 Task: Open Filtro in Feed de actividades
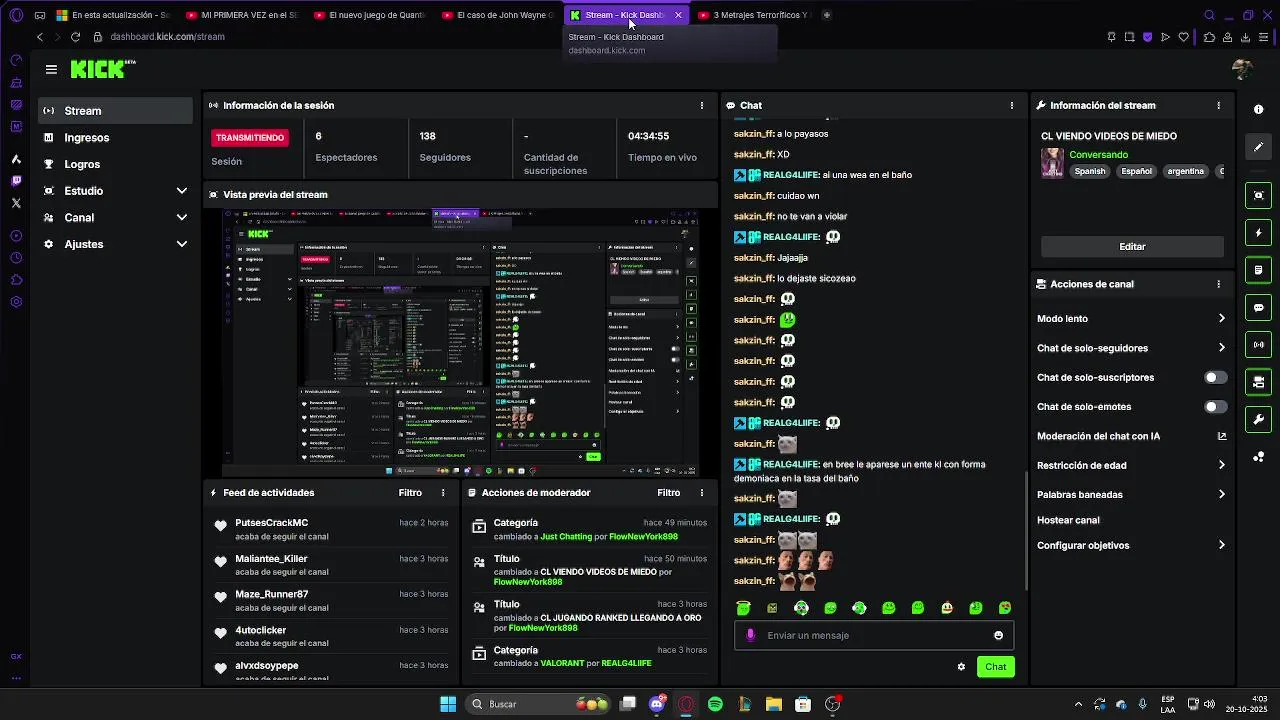pyautogui.click(x=410, y=493)
